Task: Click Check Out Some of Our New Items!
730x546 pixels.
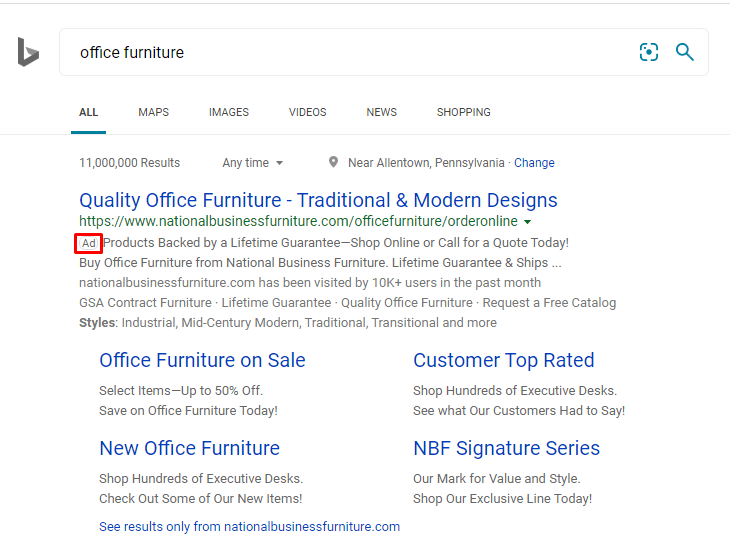Action: tap(201, 499)
